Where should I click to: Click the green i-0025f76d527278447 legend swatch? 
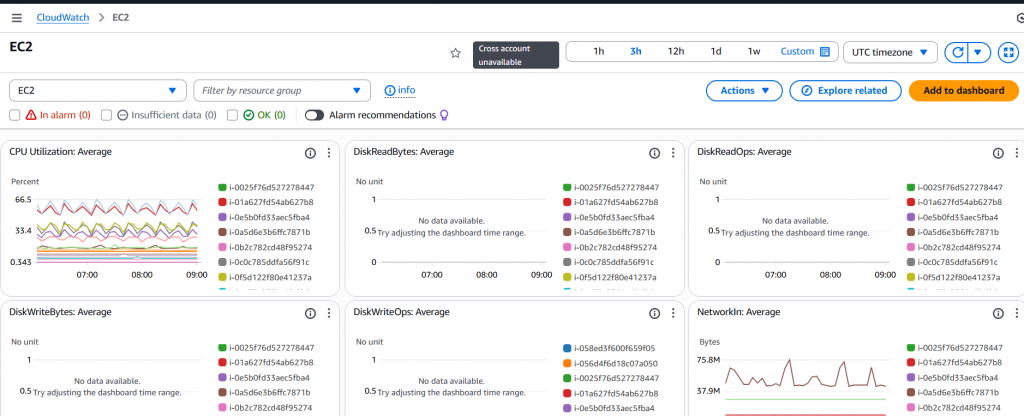click(222, 187)
